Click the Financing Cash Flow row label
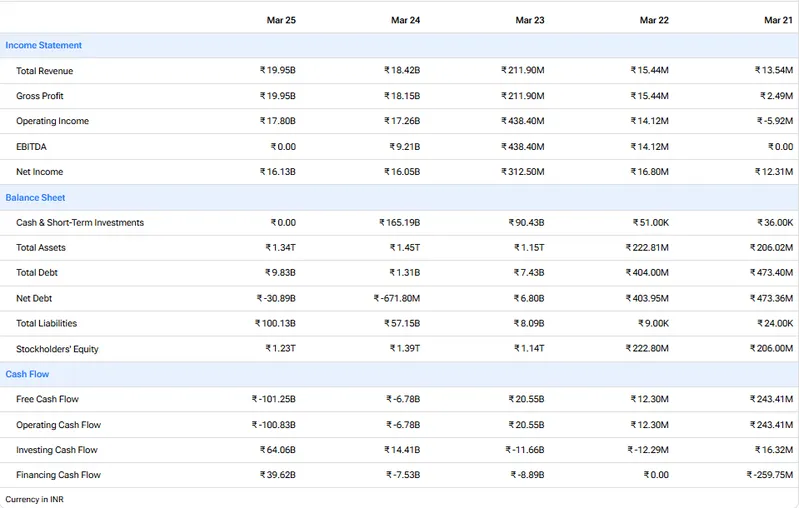The image size is (799, 508). 58,475
